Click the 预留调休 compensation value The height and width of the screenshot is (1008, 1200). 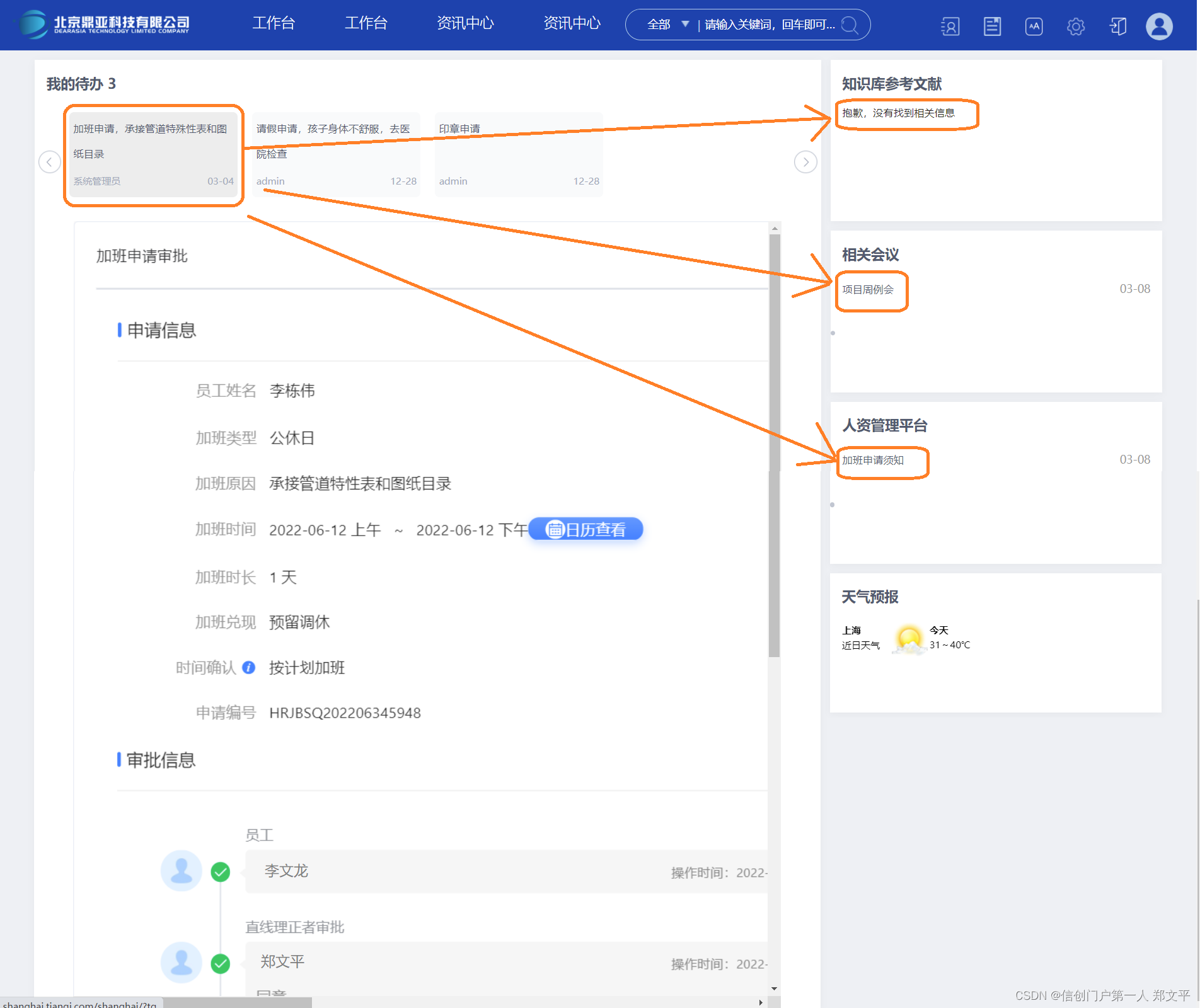pyautogui.click(x=299, y=622)
